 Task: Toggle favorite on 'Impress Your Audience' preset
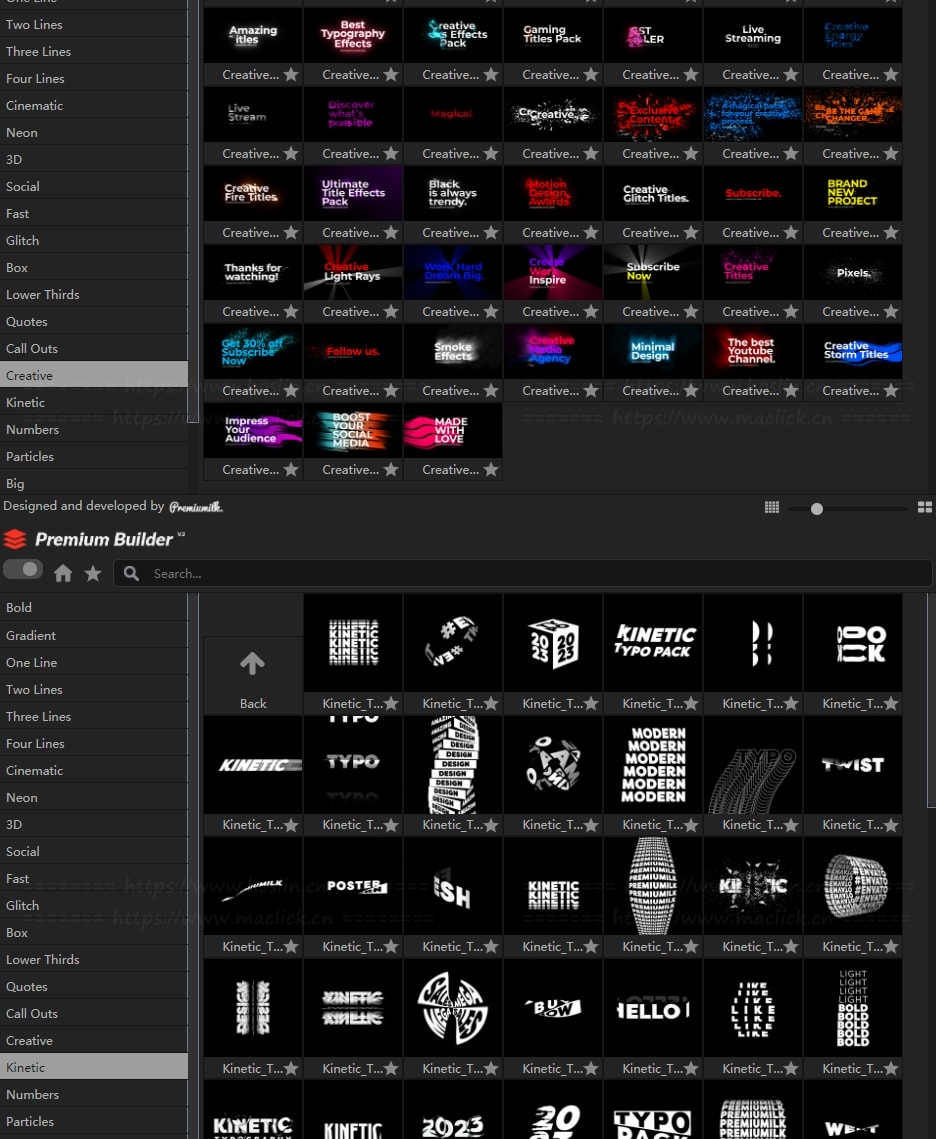(291, 470)
